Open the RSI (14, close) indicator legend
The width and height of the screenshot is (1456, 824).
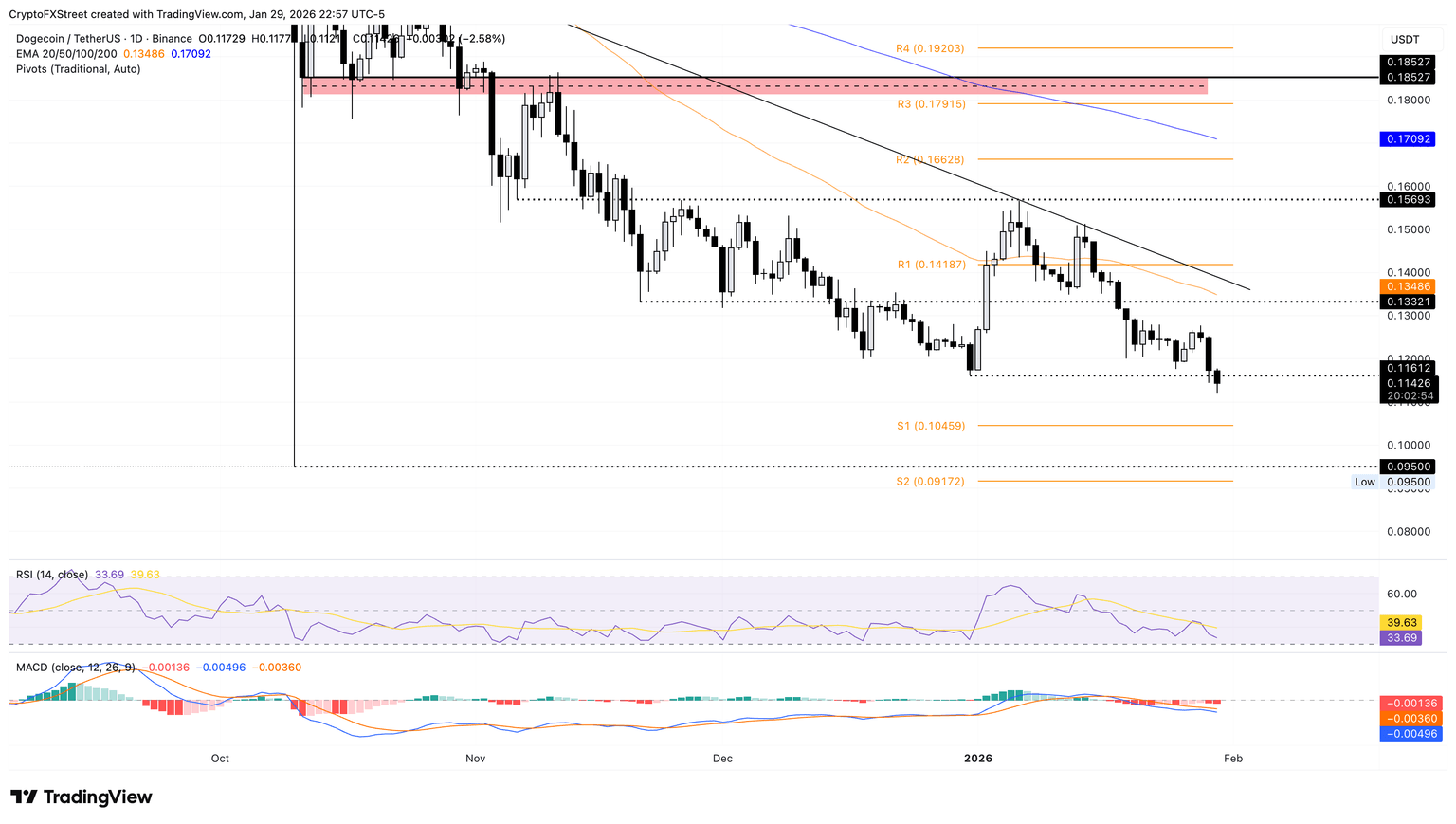click(52, 575)
